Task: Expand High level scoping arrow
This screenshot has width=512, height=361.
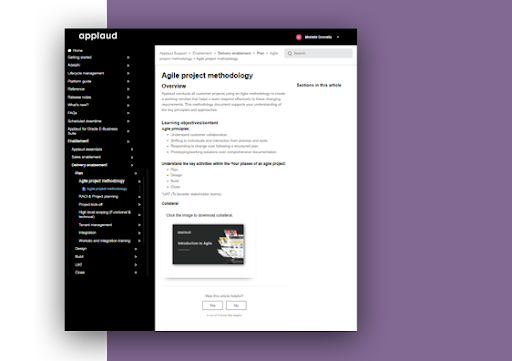Action: 139,215
